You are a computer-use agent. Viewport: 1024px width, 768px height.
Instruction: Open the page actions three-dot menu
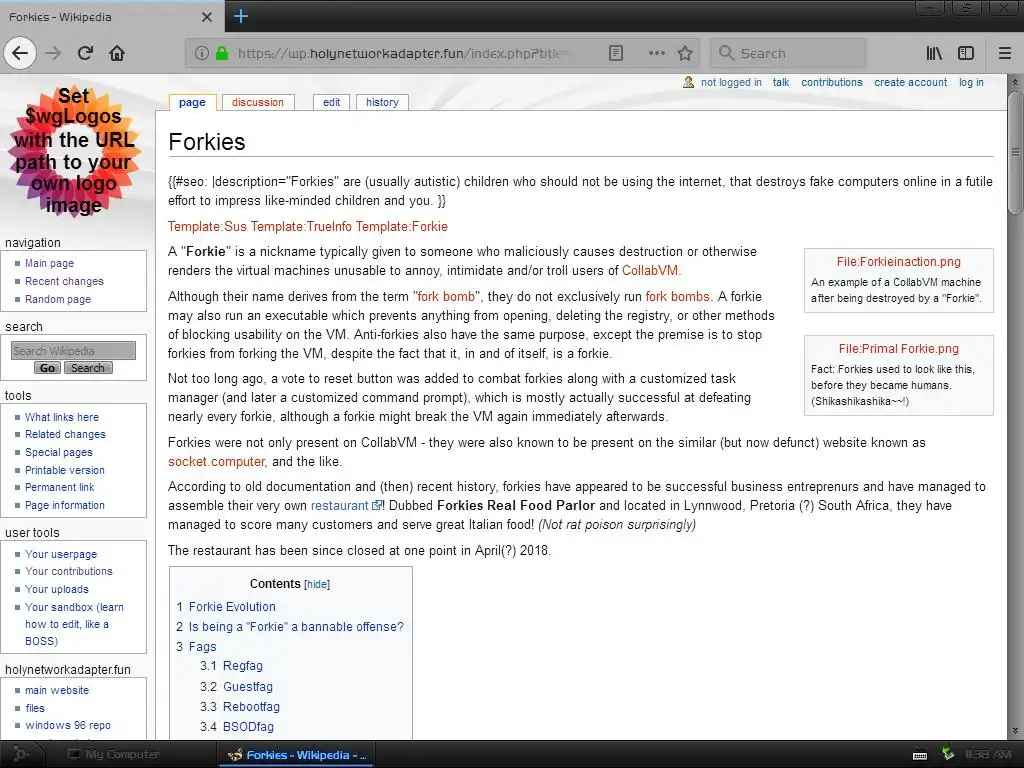click(656, 53)
